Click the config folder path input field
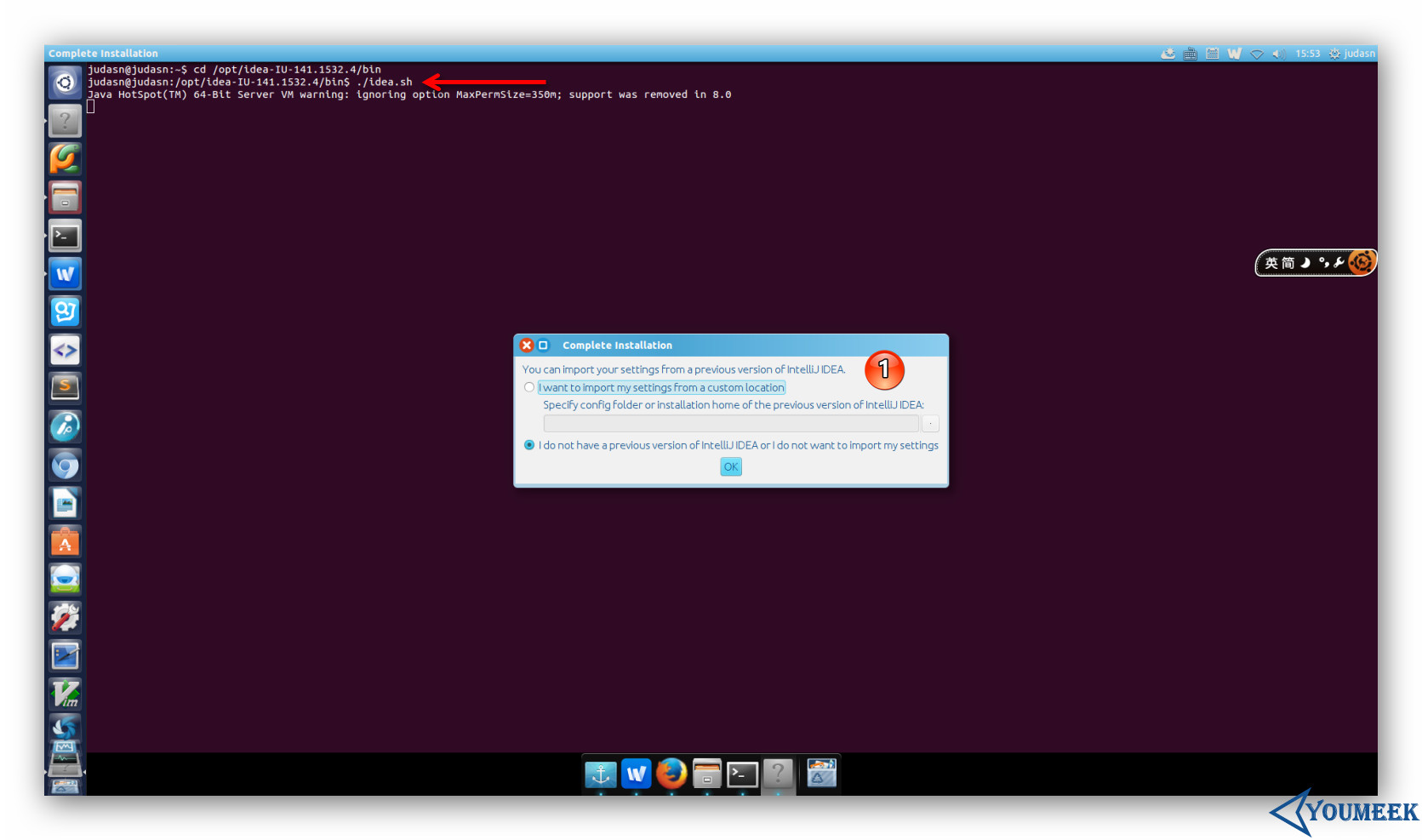The height and width of the screenshot is (840, 1422). coord(732,423)
